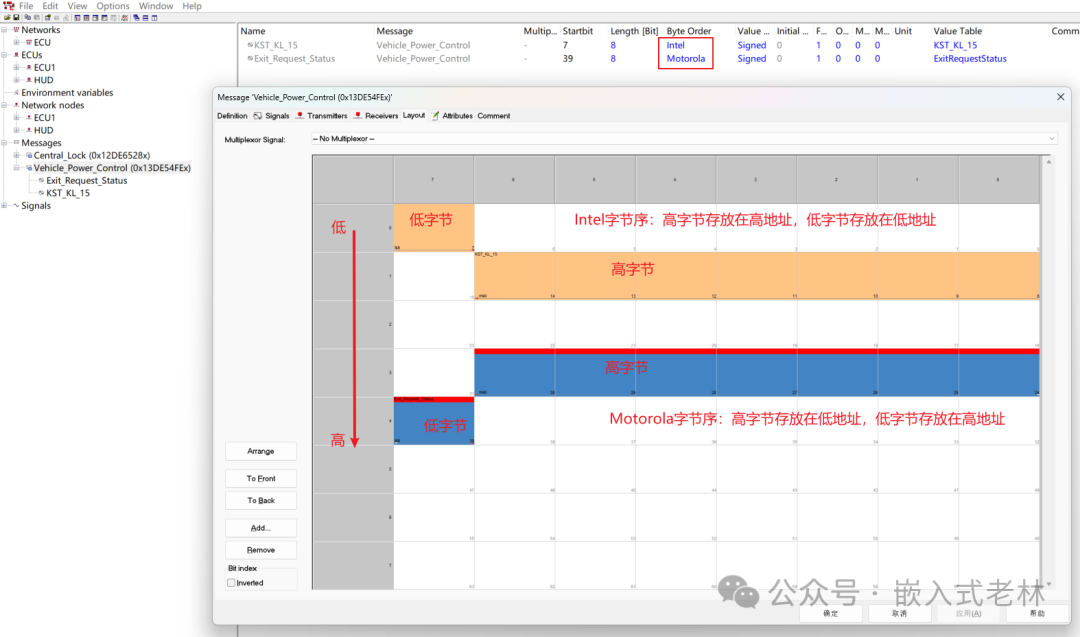Click the Signals root tree icon
The image size is (1080, 637).
click(16, 205)
